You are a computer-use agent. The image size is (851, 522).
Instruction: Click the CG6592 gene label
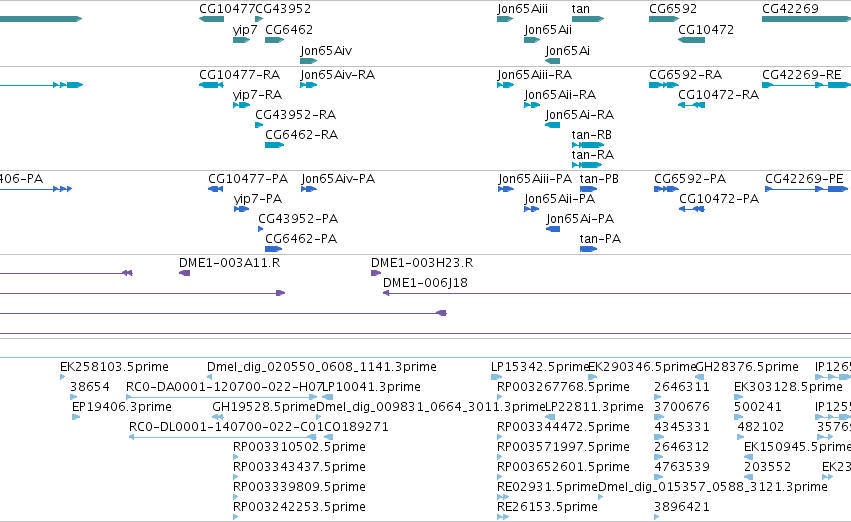[x=672, y=9]
